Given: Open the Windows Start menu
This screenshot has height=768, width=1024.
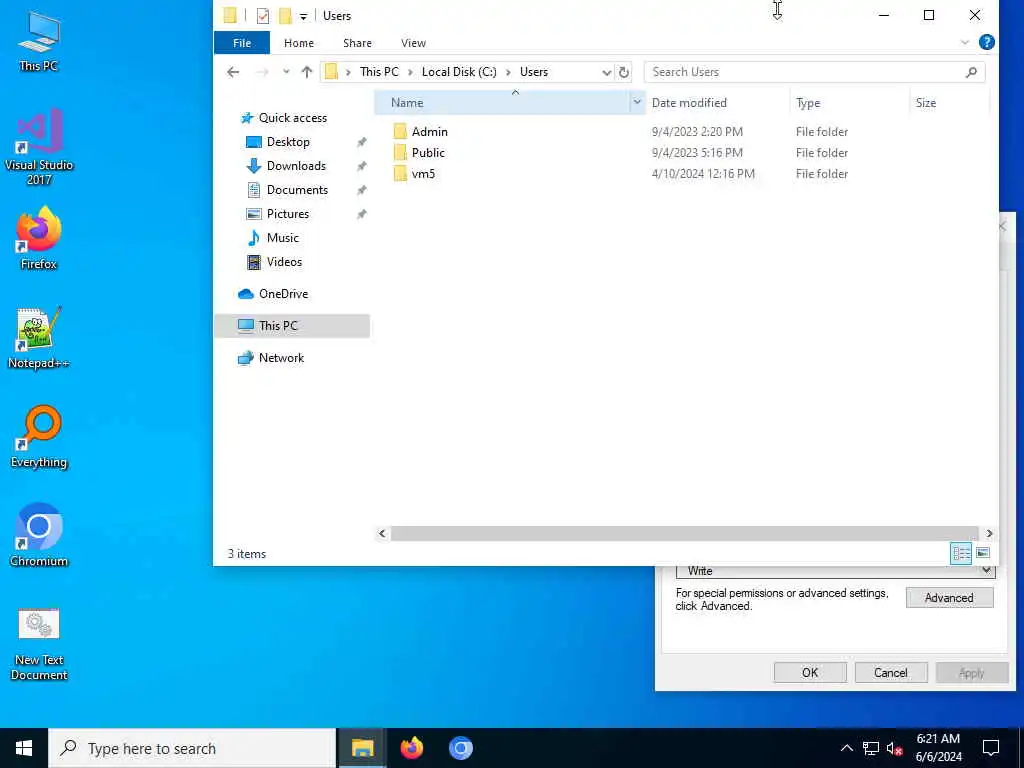Looking at the screenshot, I should [x=24, y=748].
